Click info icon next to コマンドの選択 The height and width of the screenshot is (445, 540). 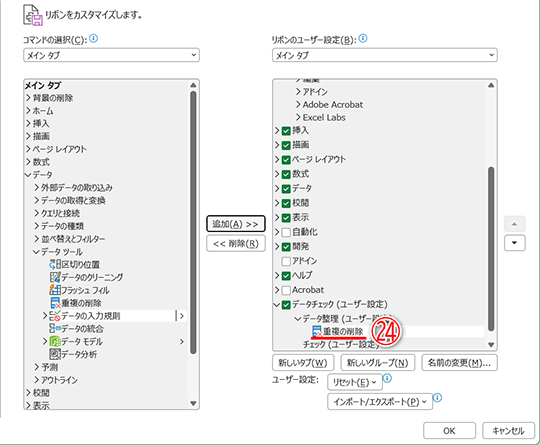point(93,38)
